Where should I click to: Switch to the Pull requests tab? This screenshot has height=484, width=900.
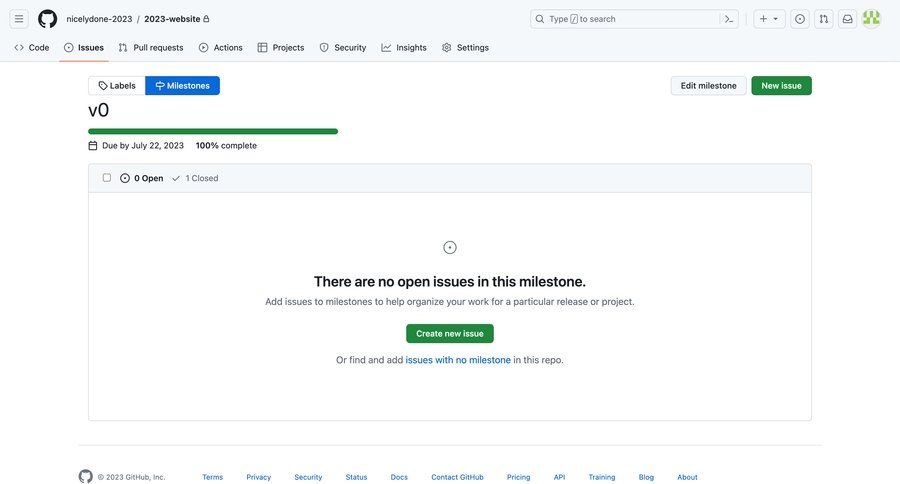point(151,48)
